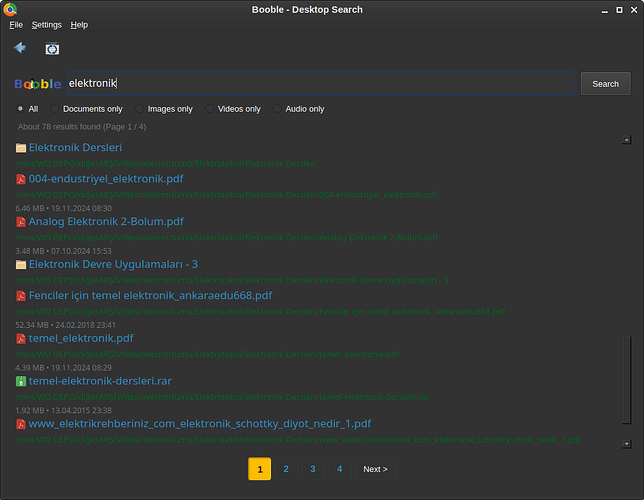Click in the elektronik search input field
The width and height of the screenshot is (644, 500).
[322, 84]
